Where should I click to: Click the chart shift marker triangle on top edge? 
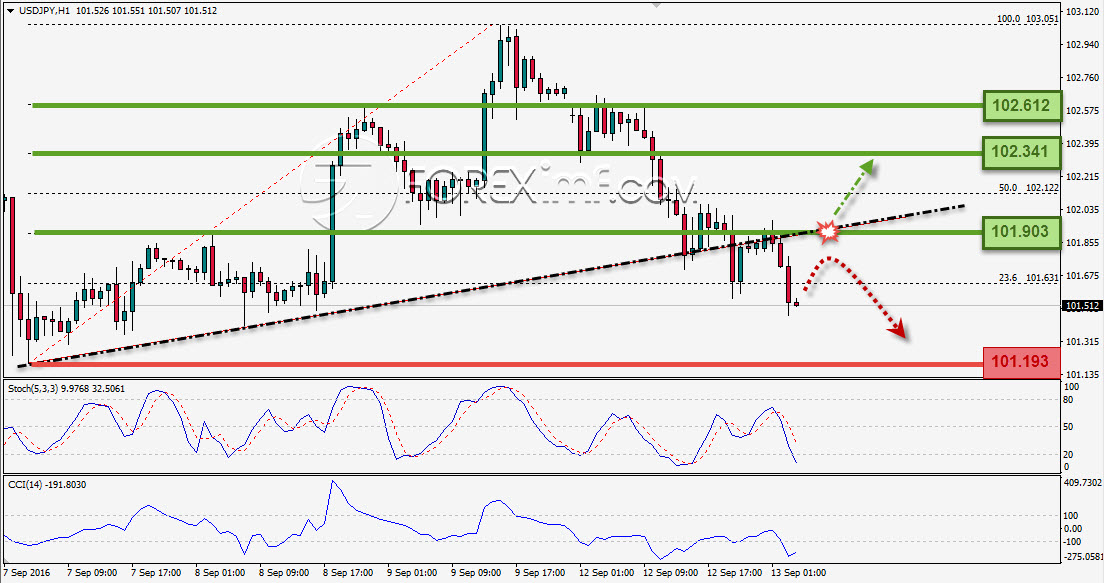(x=657, y=5)
